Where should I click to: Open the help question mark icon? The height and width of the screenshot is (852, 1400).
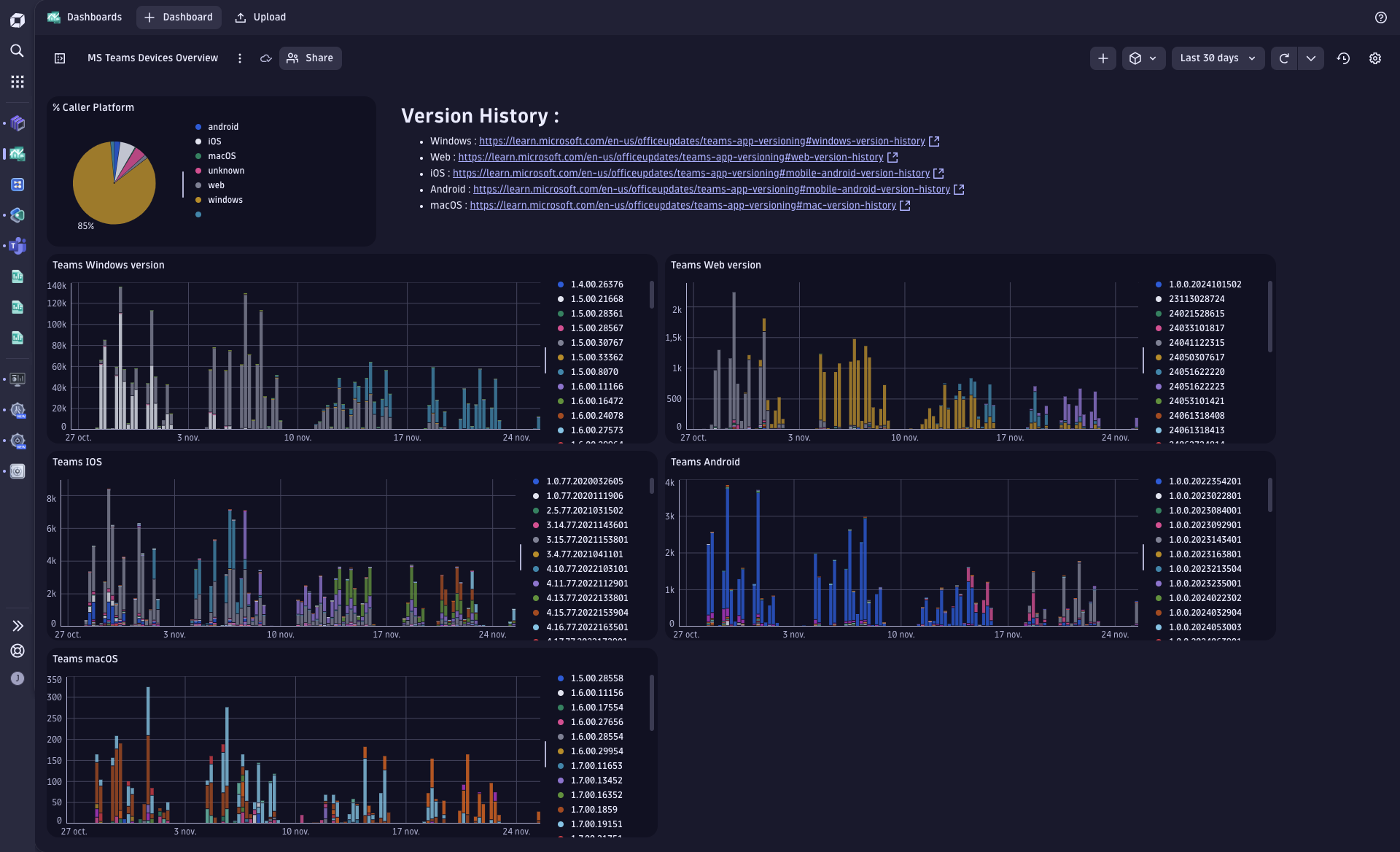[x=1380, y=18]
